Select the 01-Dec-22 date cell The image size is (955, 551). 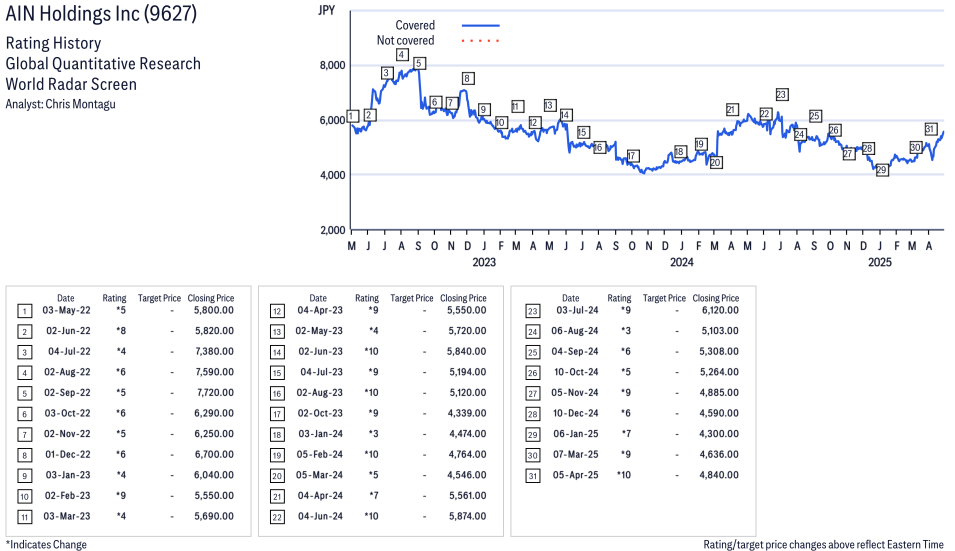pyautogui.click(x=68, y=454)
